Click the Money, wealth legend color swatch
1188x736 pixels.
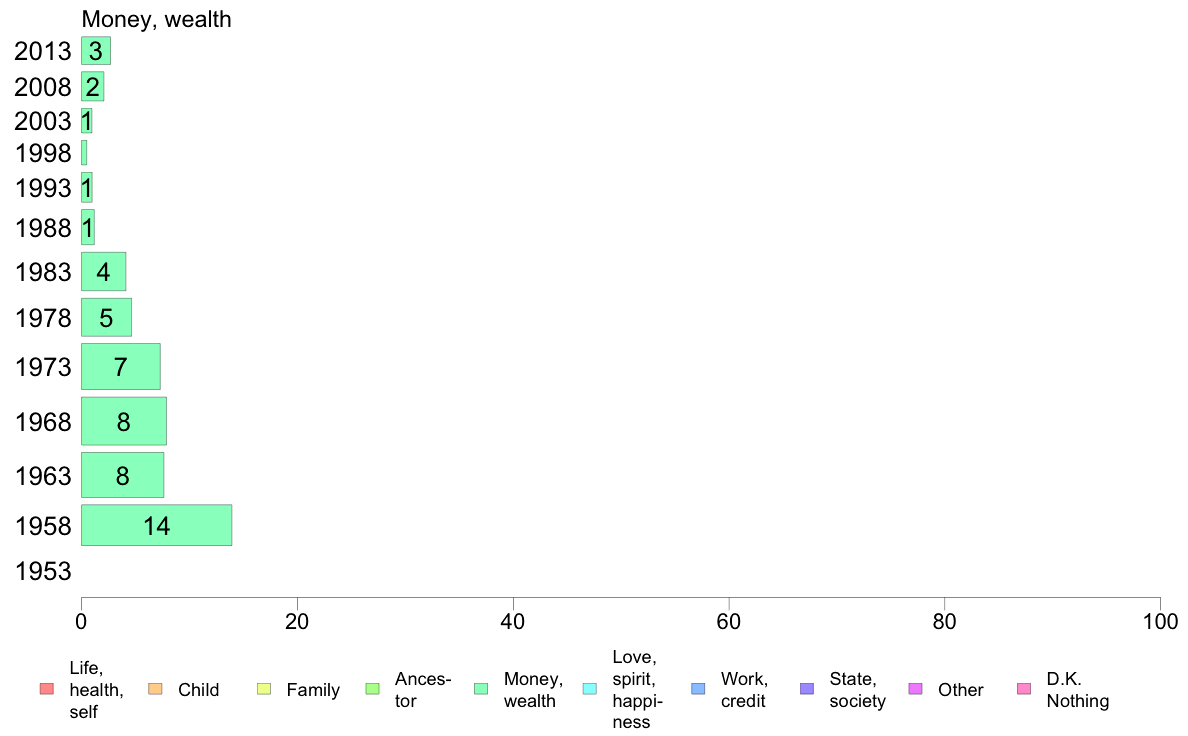[x=480, y=689]
